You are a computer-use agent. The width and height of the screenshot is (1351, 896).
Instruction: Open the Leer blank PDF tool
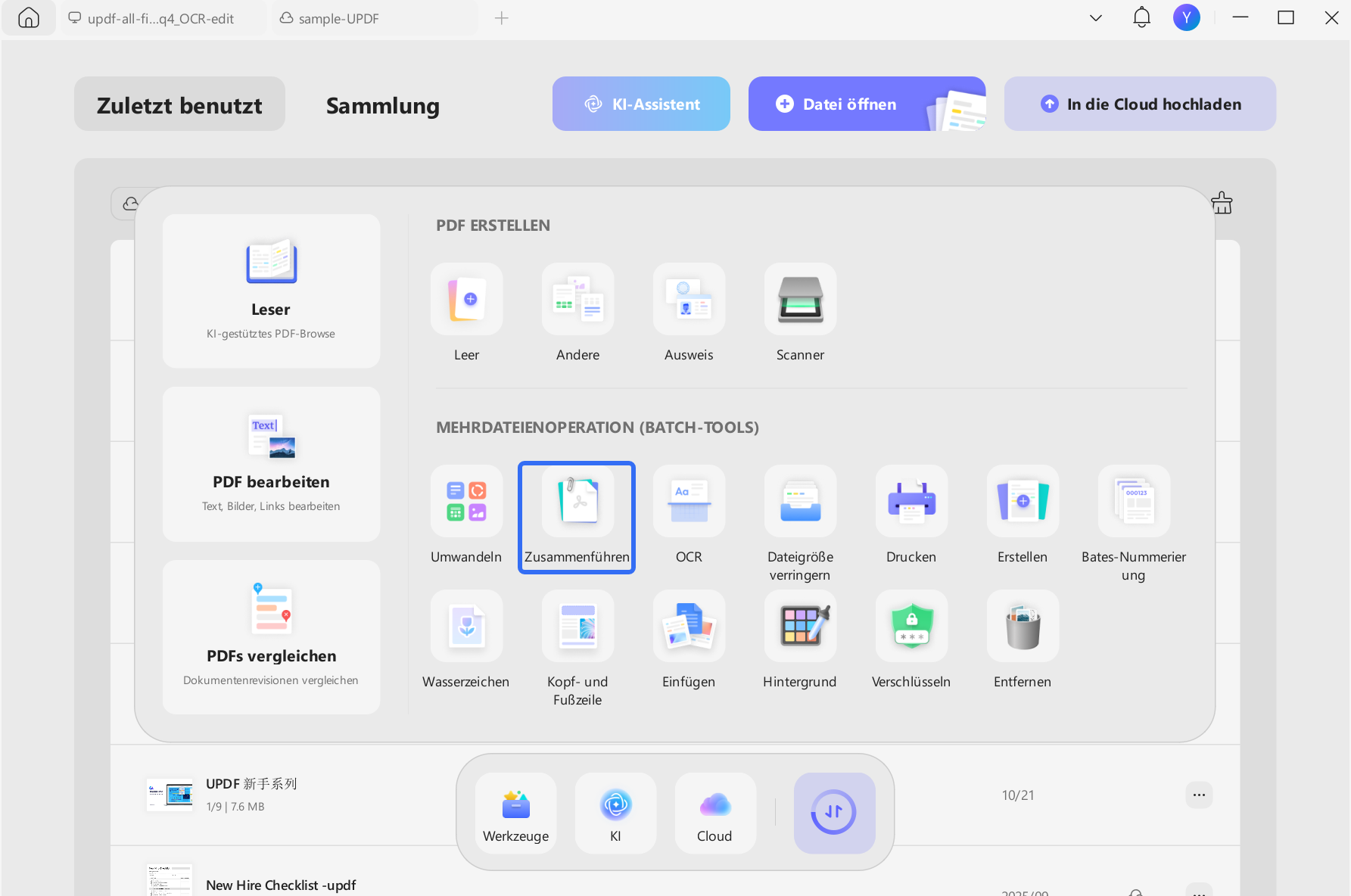[x=466, y=299]
